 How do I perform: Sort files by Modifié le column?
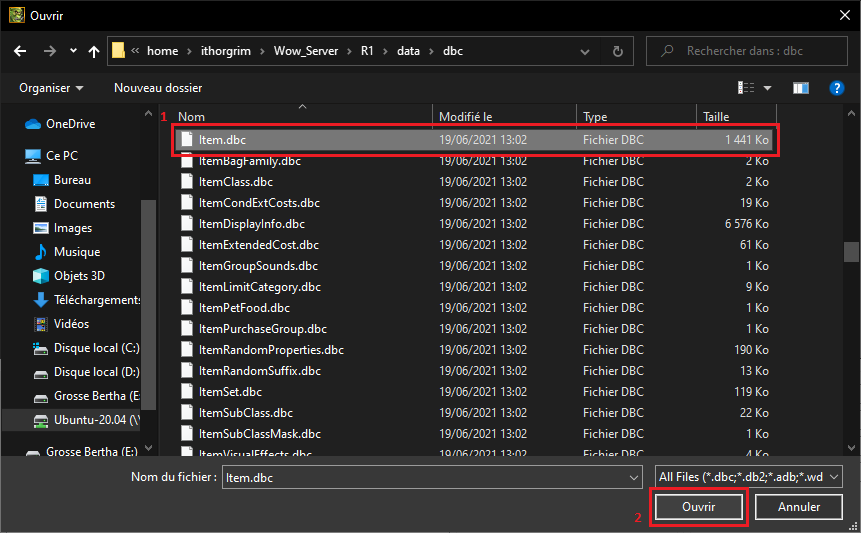click(466, 117)
